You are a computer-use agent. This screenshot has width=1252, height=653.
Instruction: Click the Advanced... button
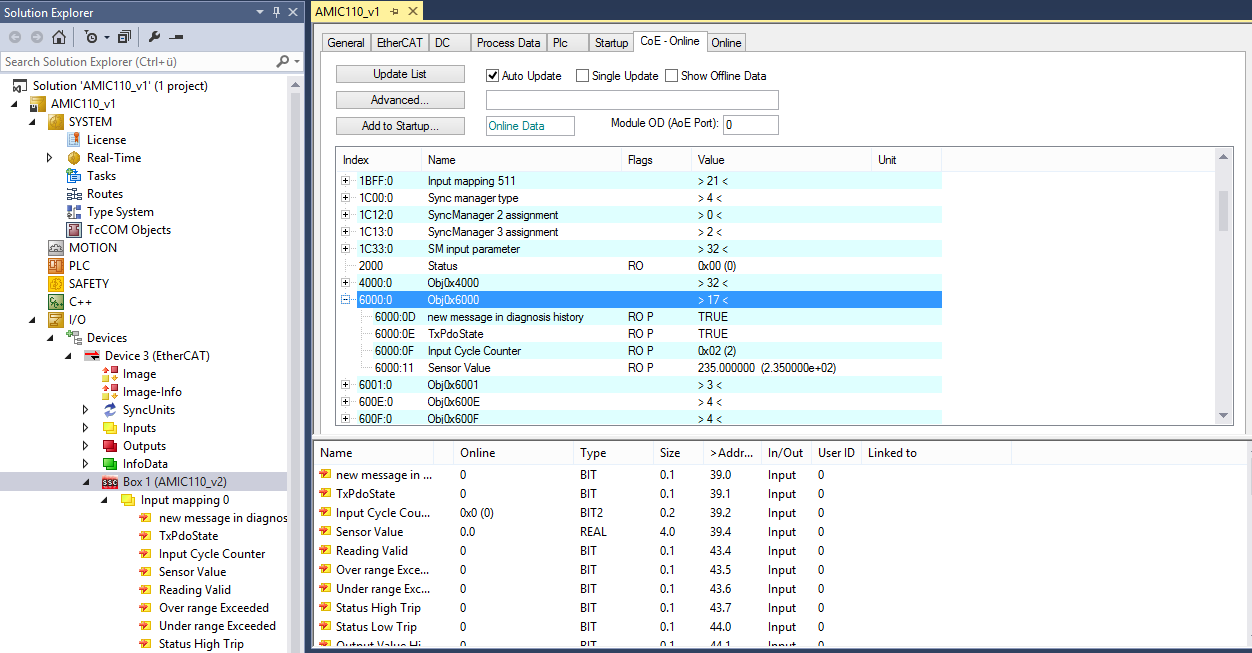pos(400,100)
